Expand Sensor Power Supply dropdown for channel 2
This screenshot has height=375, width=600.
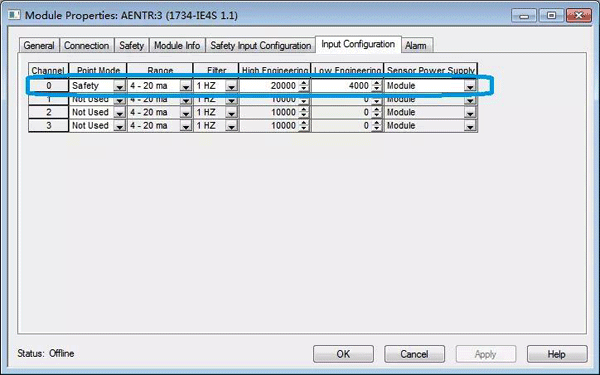tap(470, 112)
